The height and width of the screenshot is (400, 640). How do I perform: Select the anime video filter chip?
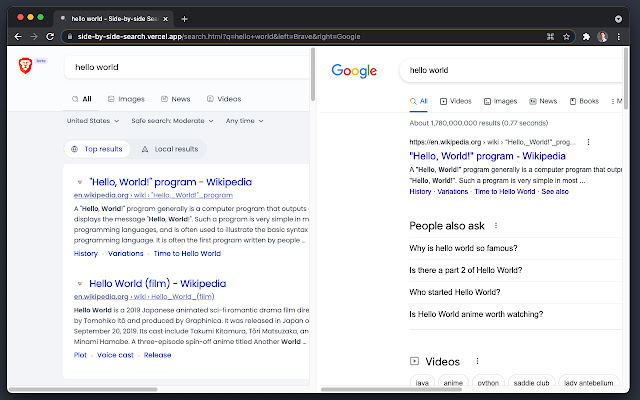453,382
